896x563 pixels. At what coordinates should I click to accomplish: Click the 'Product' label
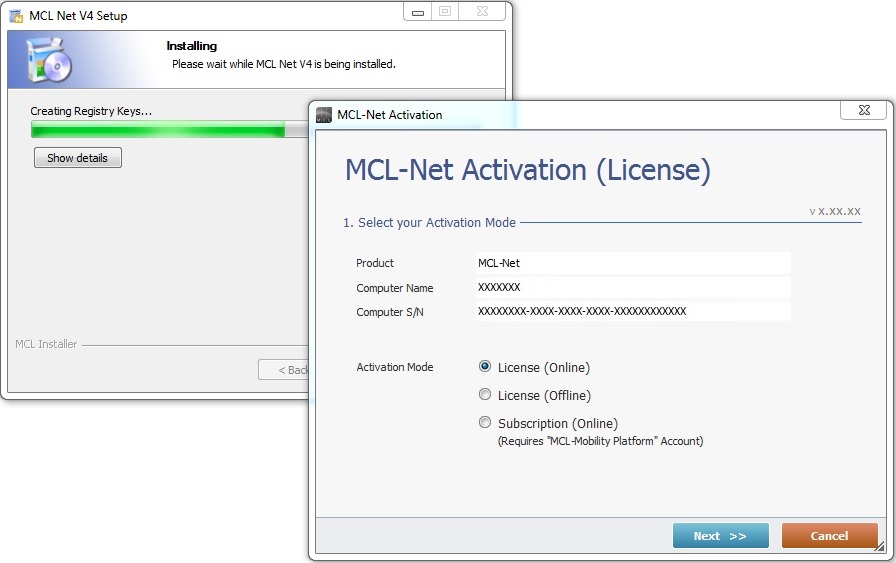tap(375, 263)
